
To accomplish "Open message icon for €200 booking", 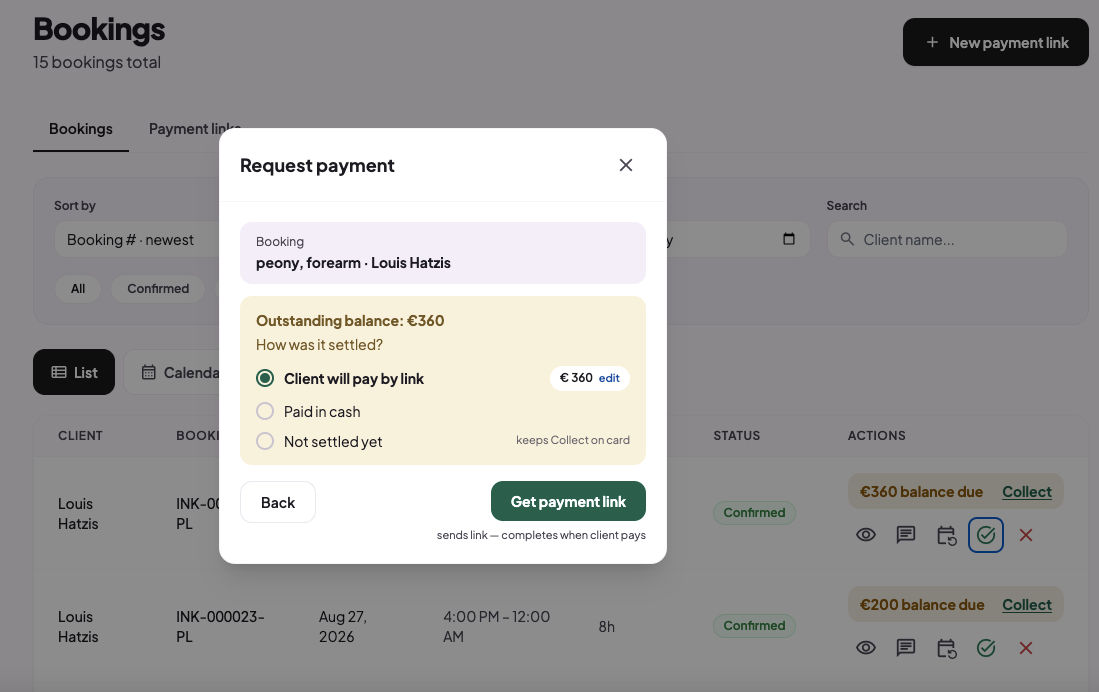I will pos(906,648).
